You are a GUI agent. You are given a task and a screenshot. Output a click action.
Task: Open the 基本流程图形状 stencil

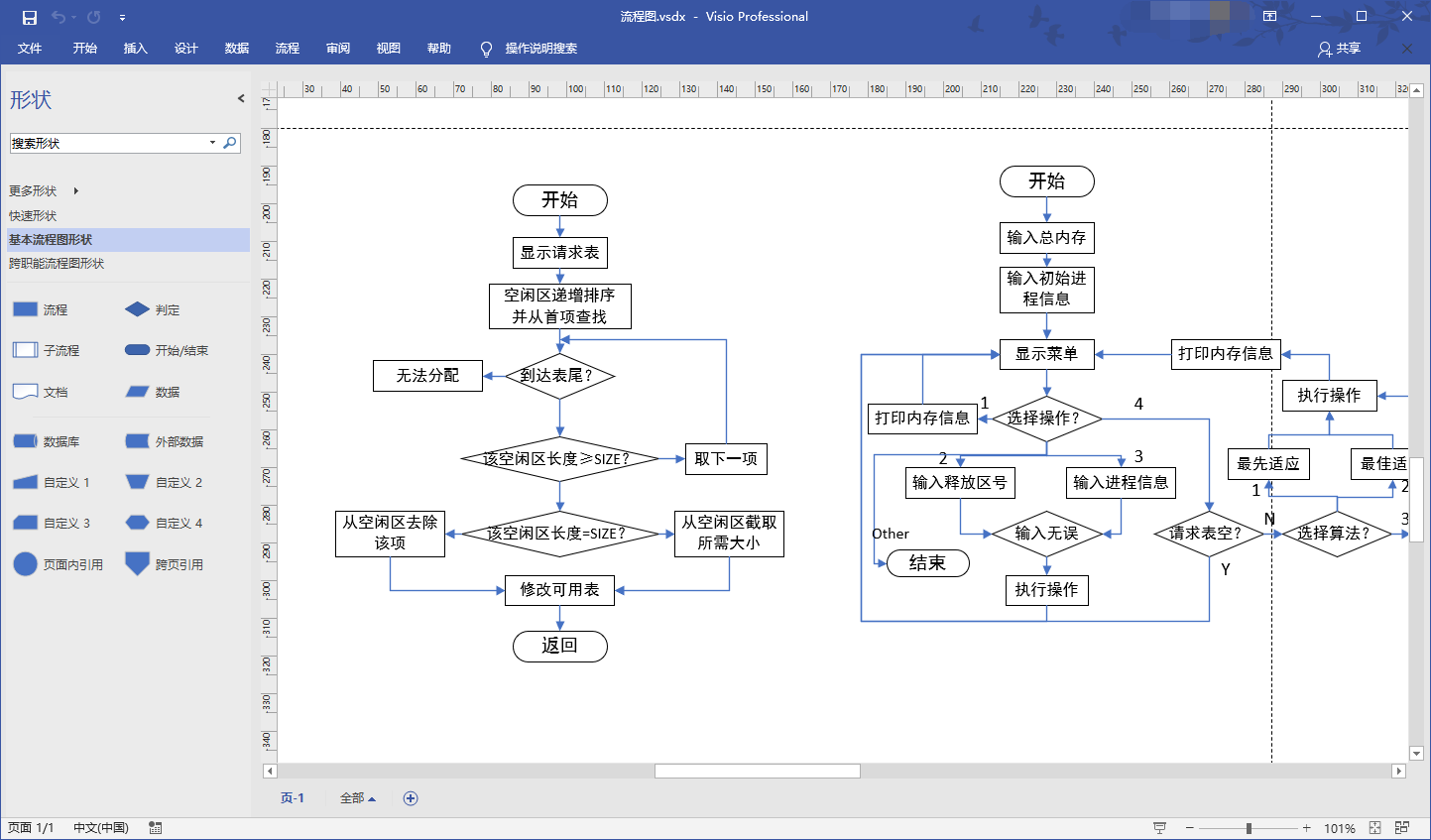pos(51,239)
